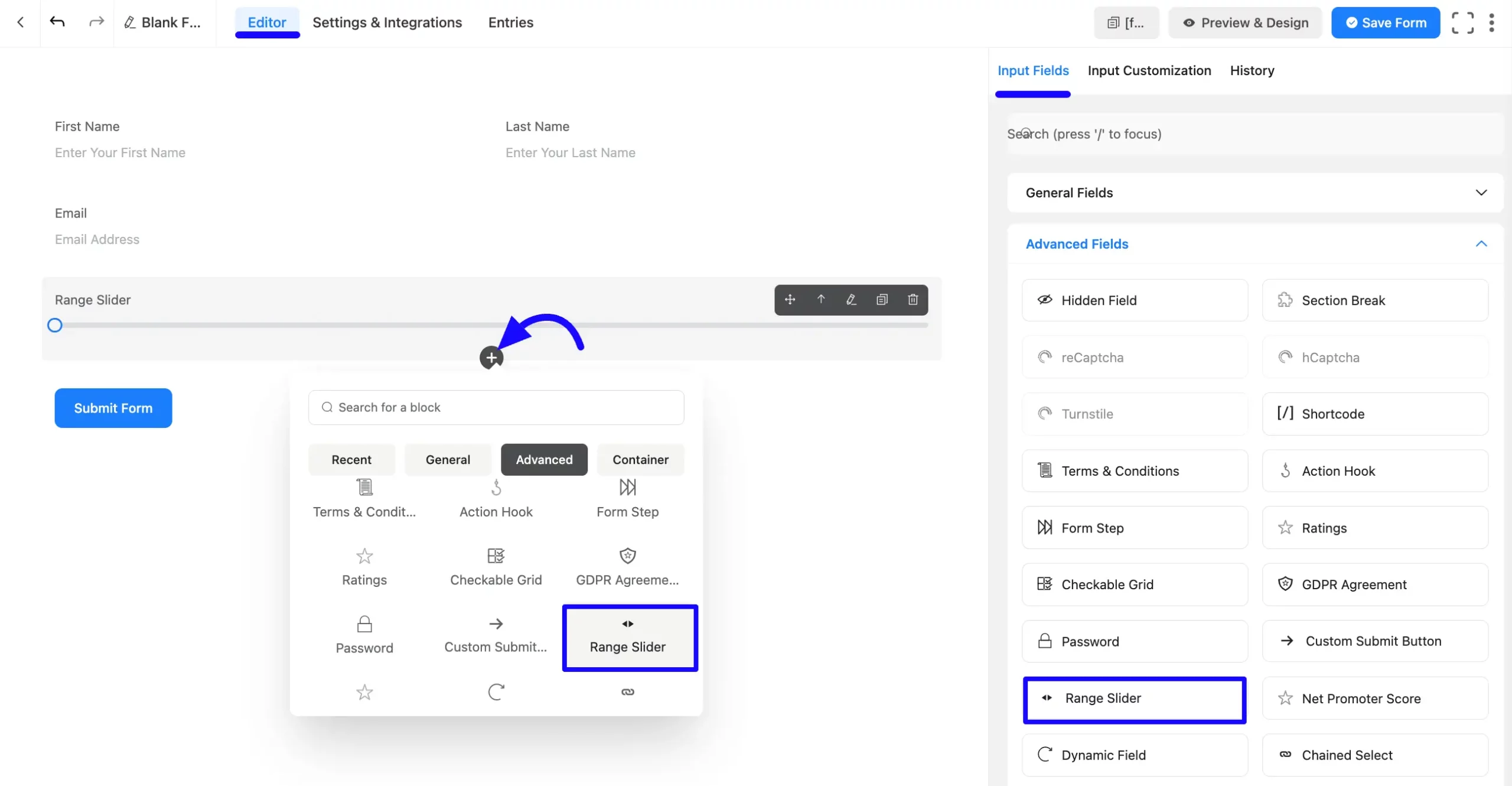The image size is (1512, 786).
Task: Click the undo arrow icon
Action: tap(57, 22)
